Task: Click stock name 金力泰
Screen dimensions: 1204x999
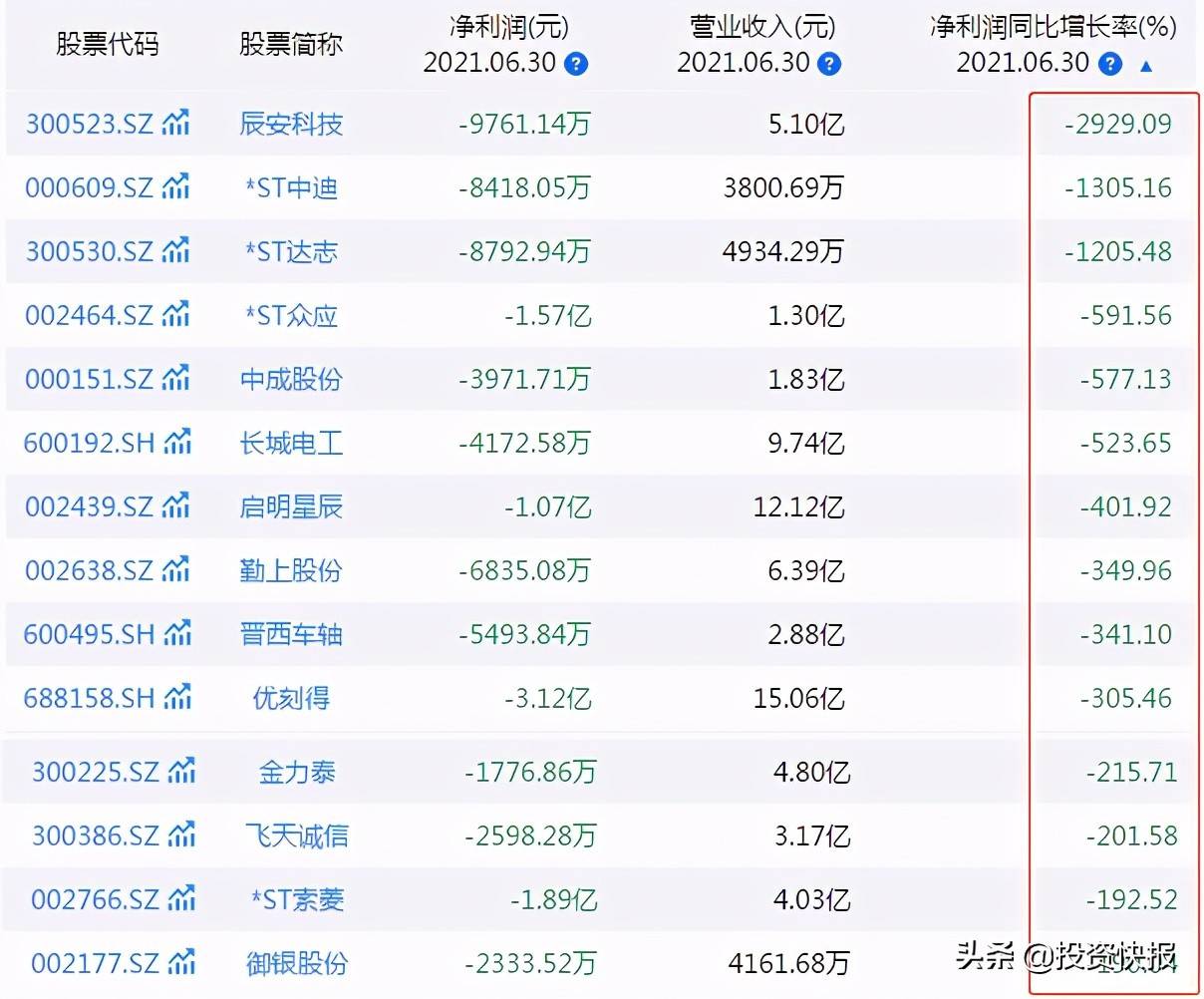Action: 297,772
